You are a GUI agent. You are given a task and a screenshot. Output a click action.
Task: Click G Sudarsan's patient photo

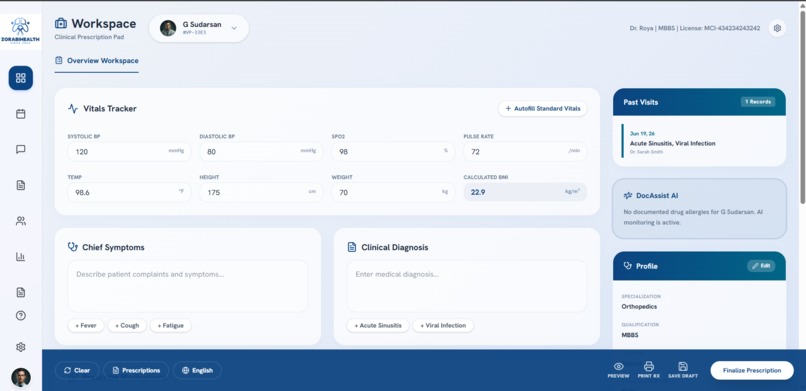[x=168, y=28]
